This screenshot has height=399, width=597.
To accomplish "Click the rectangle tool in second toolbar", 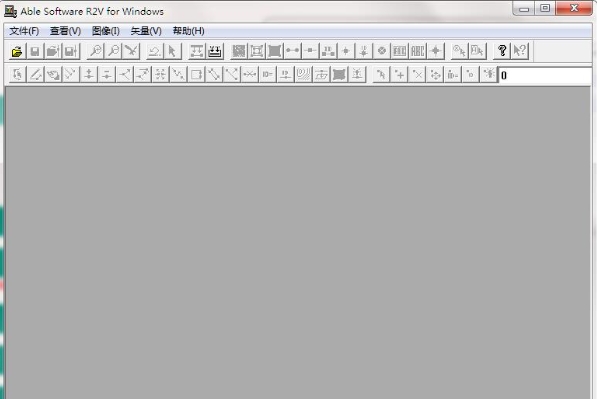I will (196, 75).
